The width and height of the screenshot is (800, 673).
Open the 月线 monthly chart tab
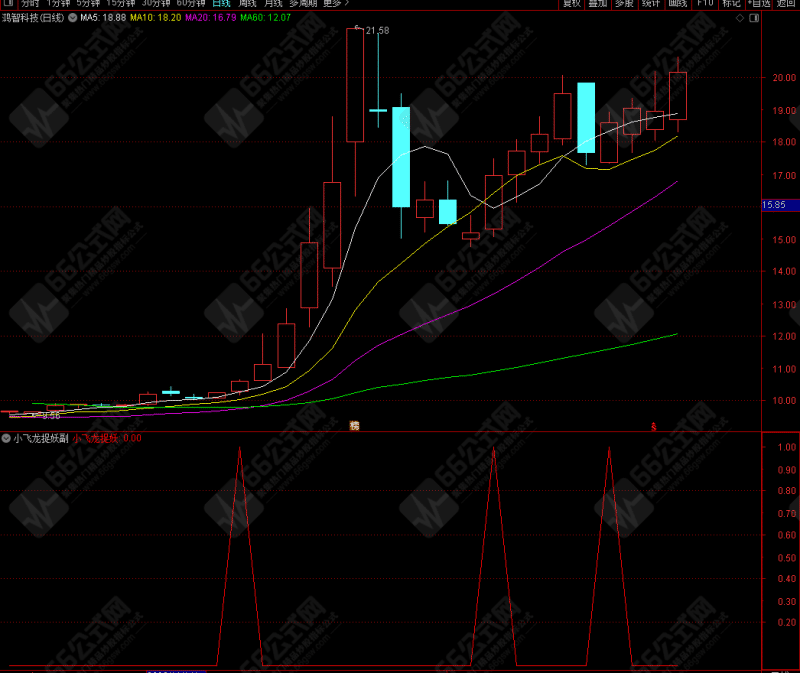coord(273,3)
